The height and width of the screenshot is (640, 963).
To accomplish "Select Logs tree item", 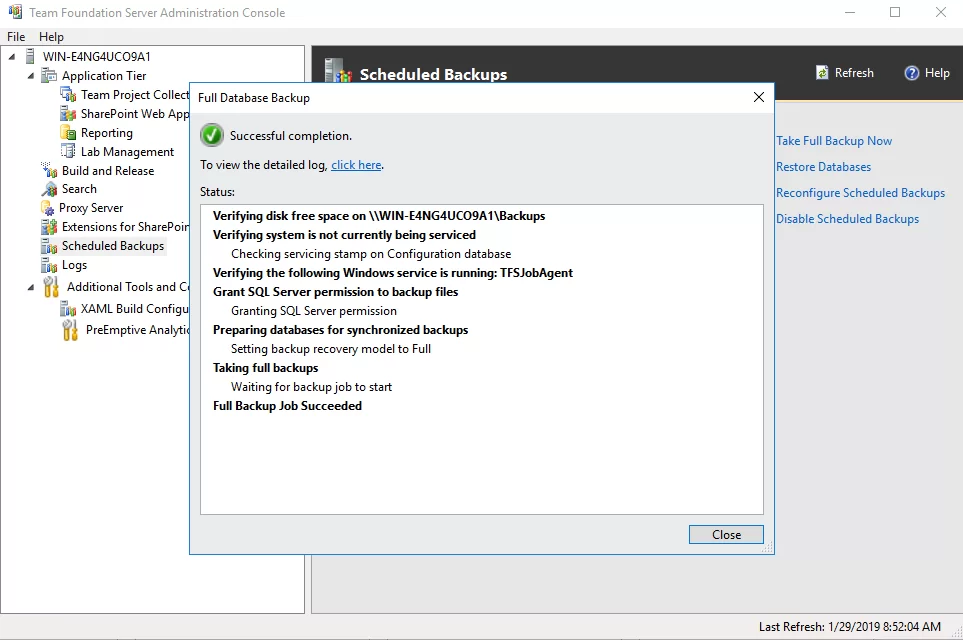I will (x=74, y=265).
